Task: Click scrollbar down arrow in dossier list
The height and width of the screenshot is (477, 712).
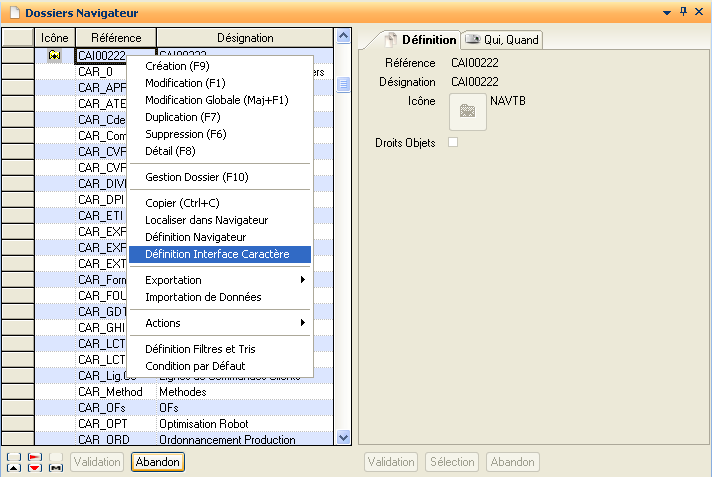Action: click(343, 437)
